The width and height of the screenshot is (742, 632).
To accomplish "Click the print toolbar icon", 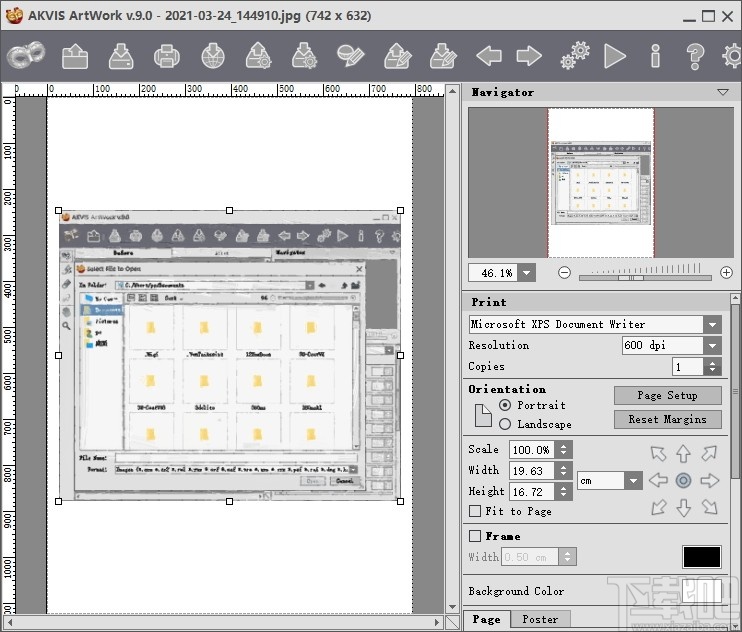I will pos(167,56).
